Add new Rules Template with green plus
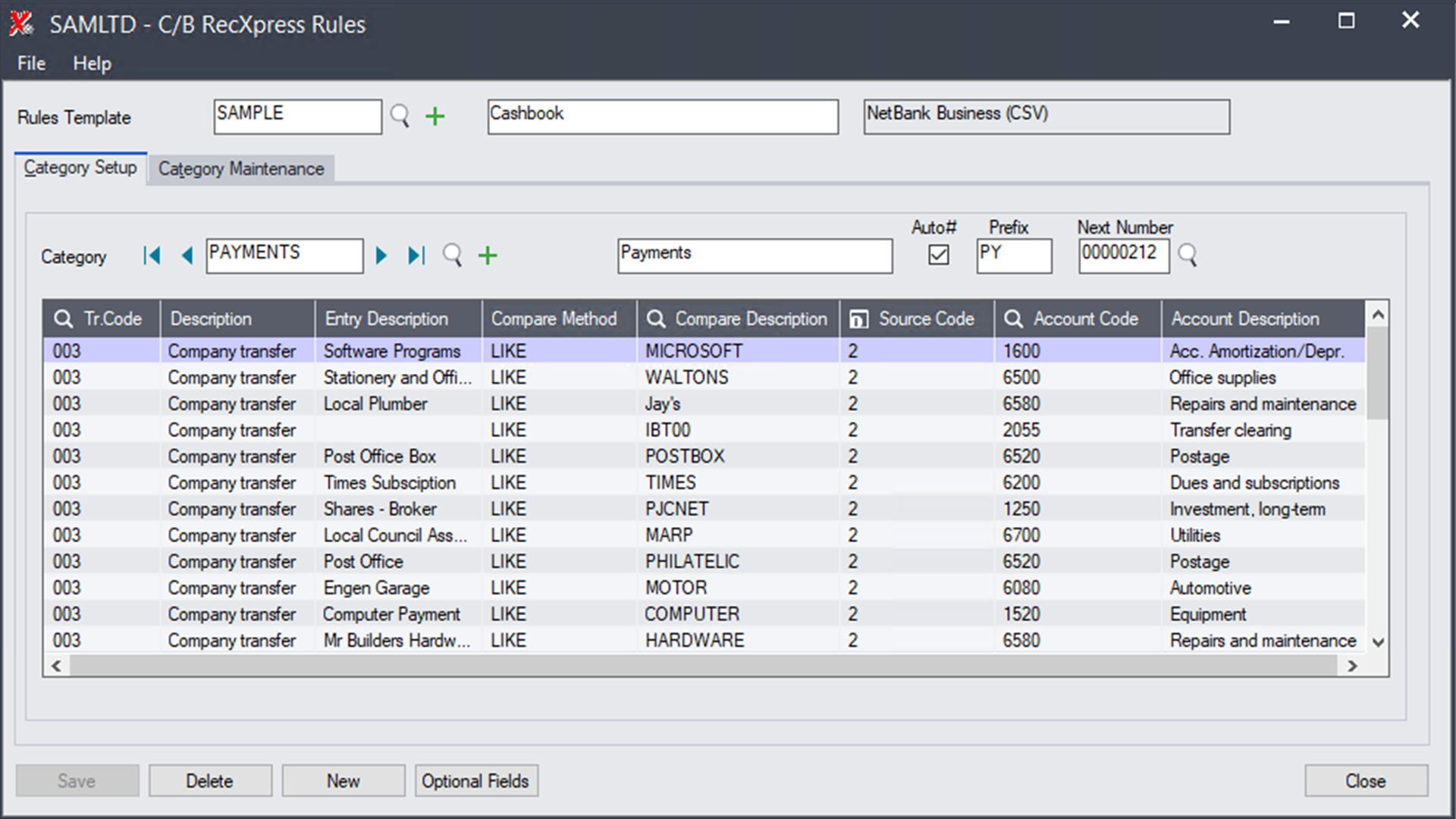1456x819 pixels. click(435, 116)
